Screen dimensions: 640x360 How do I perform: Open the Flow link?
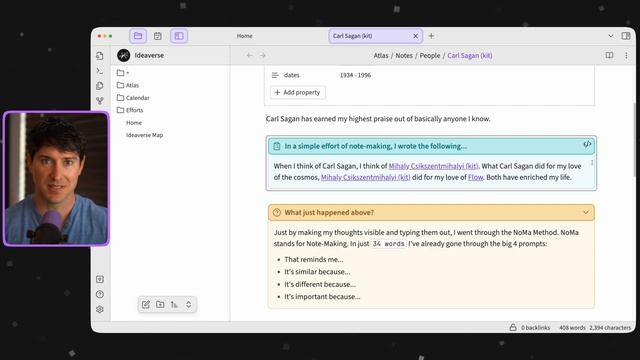click(x=475, y=177)
